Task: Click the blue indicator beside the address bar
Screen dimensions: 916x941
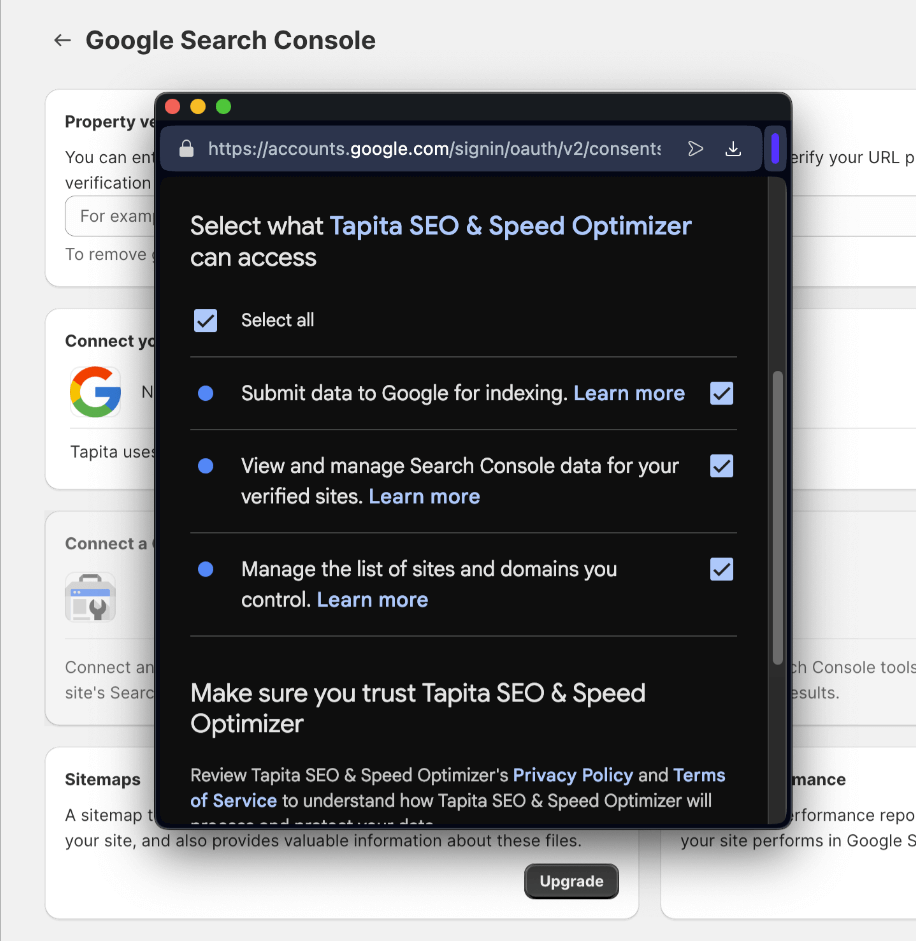Action: pyautogui.click(x=776, y=148)
